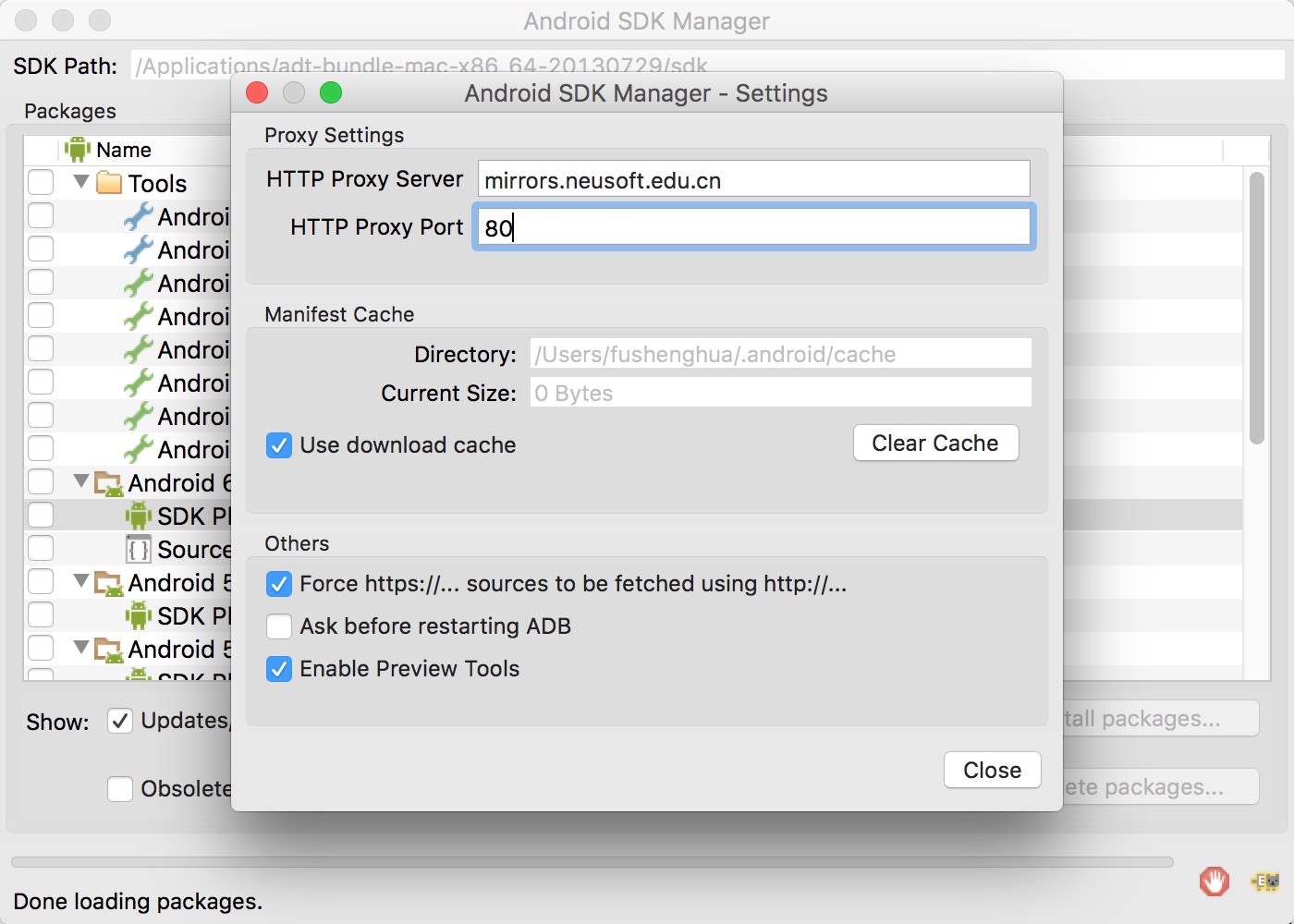Click the second Android 5 folder icon

click(x=109, y=650)
